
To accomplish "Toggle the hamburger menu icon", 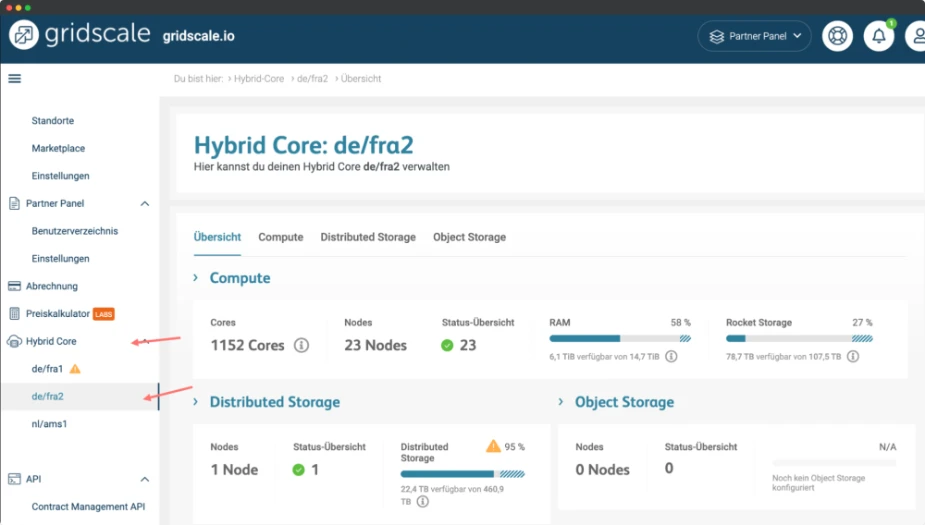I will [15, 78].
